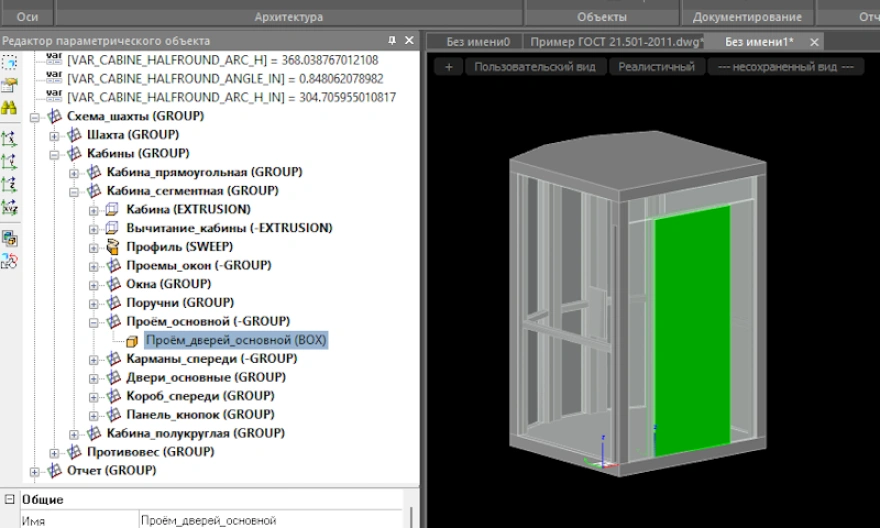Switch to Пример ГОСТ 21.501-2011.dwg tab

616,42
